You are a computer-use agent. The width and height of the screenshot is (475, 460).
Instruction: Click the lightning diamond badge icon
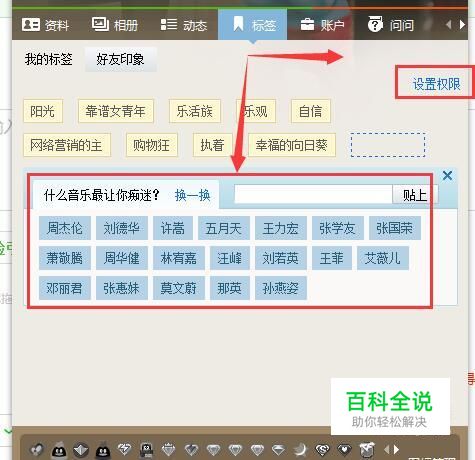pyautogui.click(x=124, y=450)
